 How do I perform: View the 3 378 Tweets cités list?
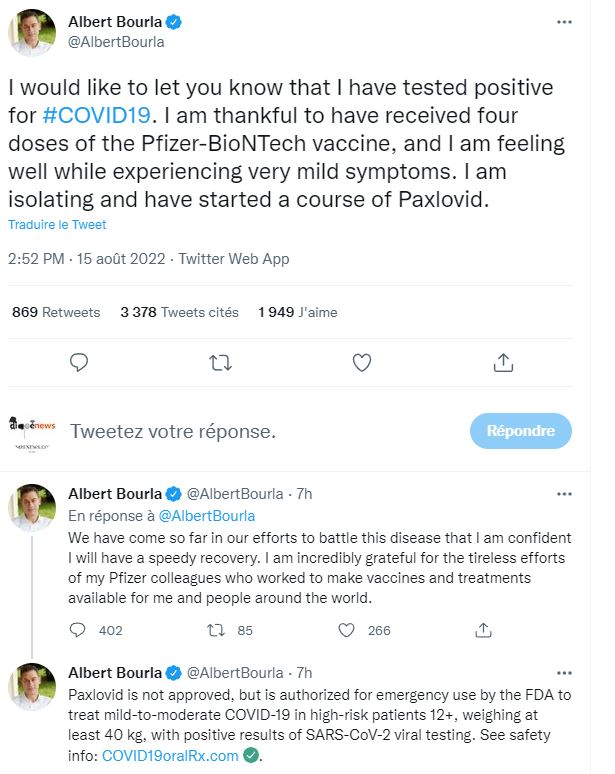click(x=179, y=312)
